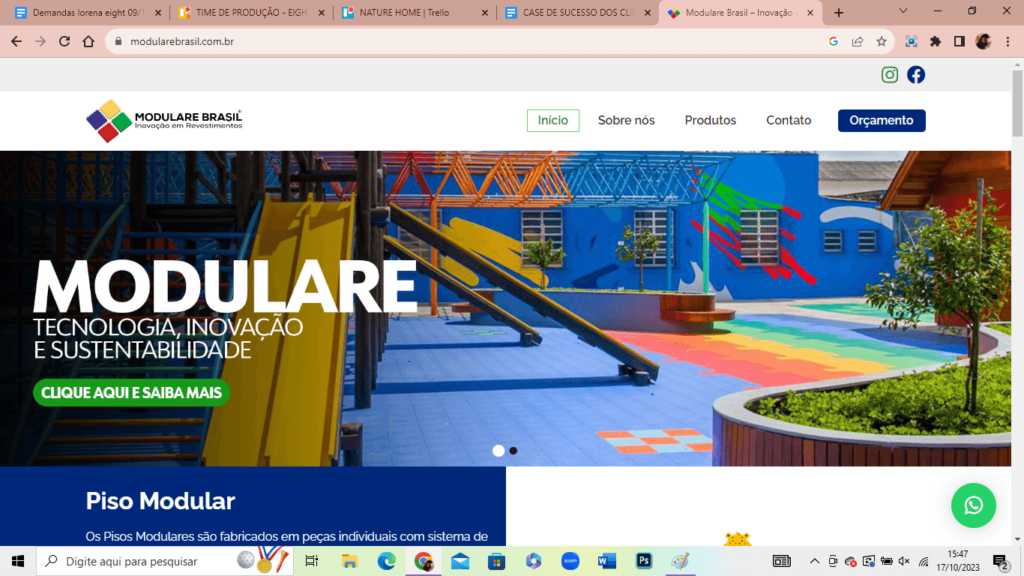The width and height of the screenshot is (1024, 576).
Task: Open File Explorer from the taskbar
Action: (349, 561)
